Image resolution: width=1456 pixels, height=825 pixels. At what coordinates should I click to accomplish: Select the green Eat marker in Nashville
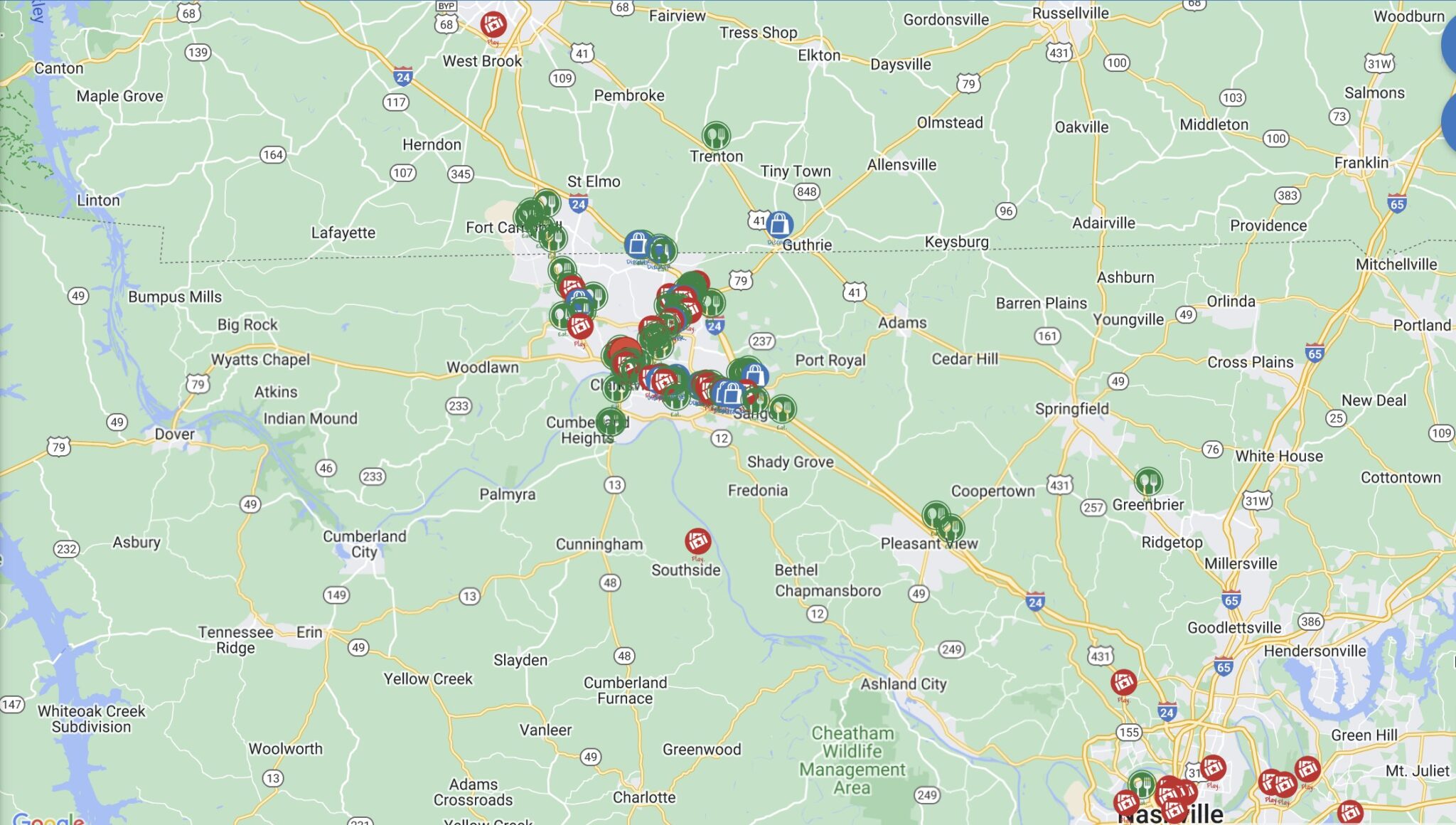tap(1142, 784)
